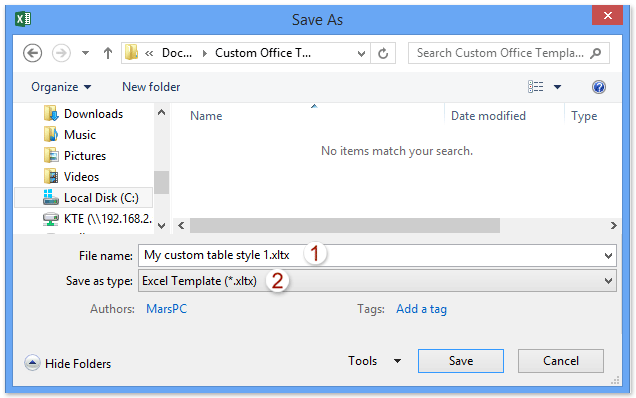
Task: Click the Back navigation arrow
Action: point(32,53)
